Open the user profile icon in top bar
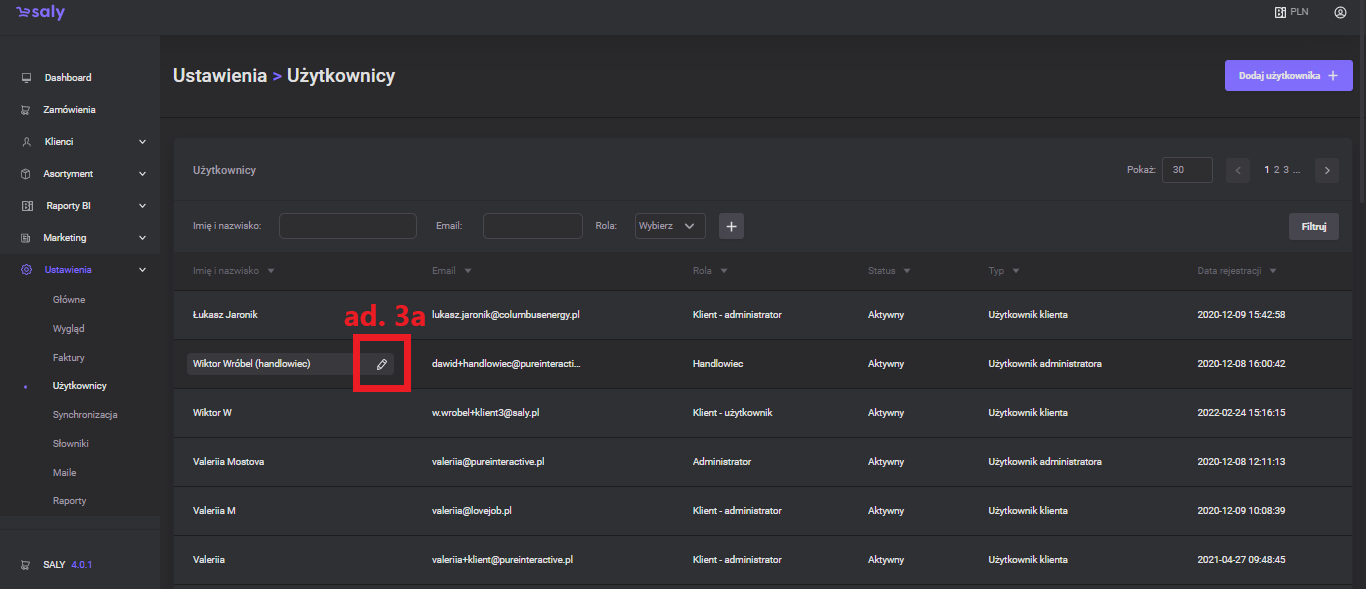Viewport: 1366px width, 589px height. (1340, 13)
